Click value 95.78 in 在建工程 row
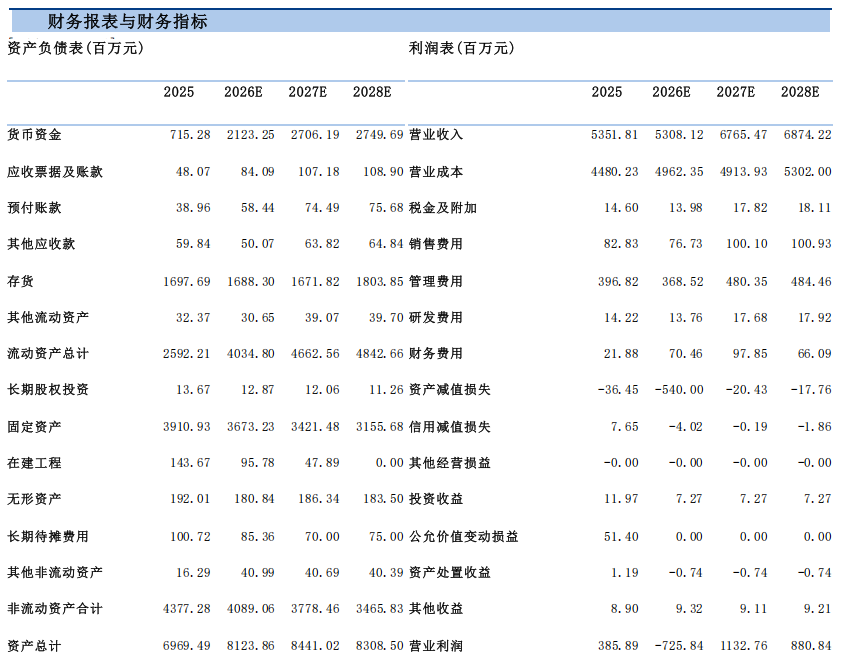The image size is (849, 652). click(258, 463)
